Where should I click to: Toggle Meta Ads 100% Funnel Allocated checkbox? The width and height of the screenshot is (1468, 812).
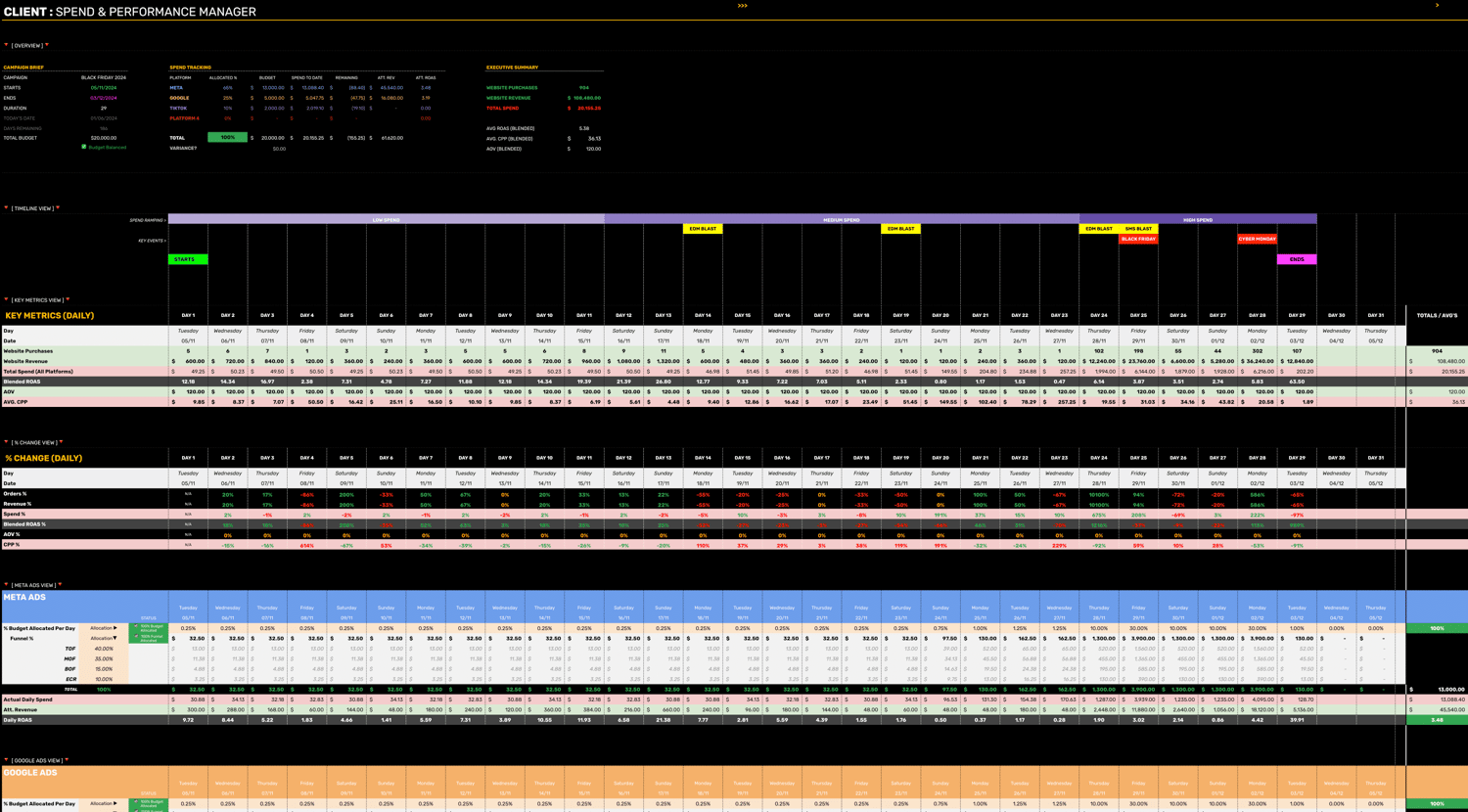[136, 637]
